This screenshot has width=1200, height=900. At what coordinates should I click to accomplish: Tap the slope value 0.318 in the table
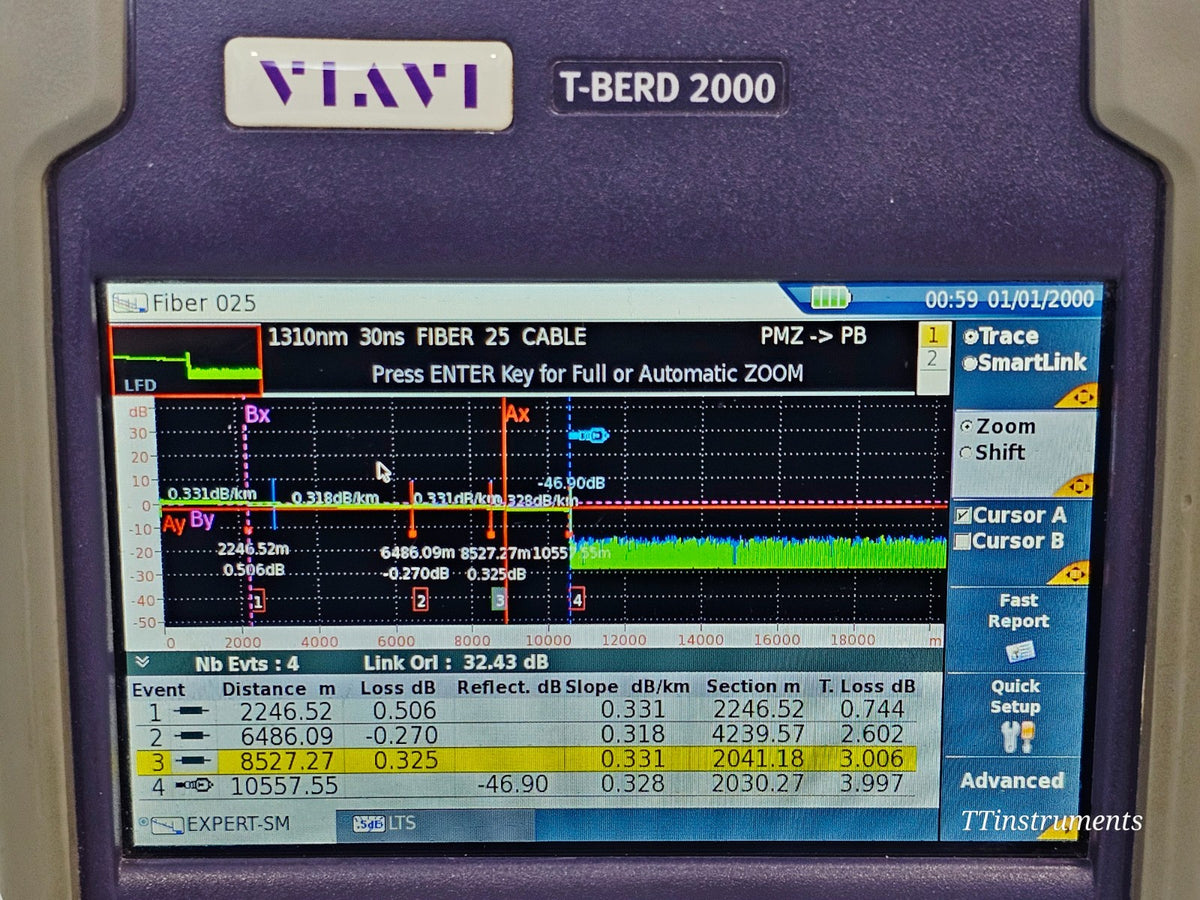click(x=633, y=735)
